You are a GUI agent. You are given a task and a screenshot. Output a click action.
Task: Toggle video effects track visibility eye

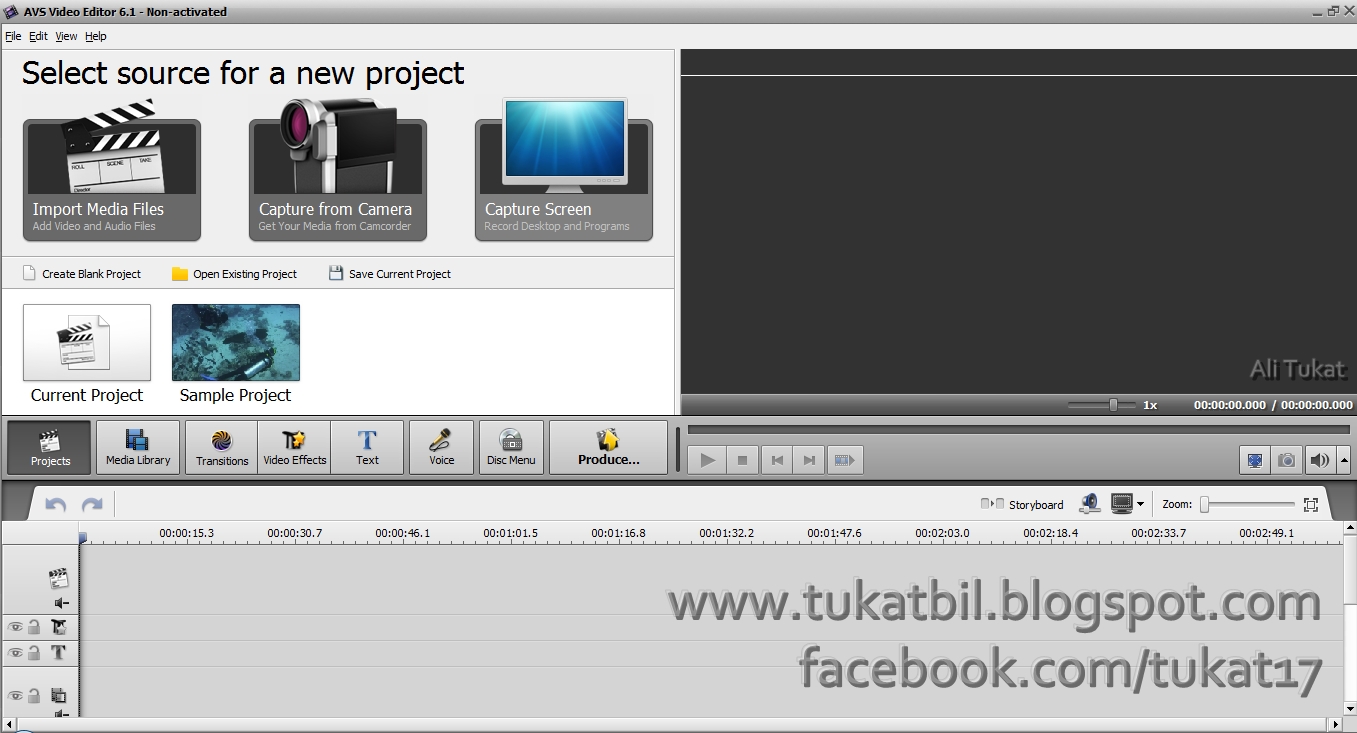click(15, 627)
